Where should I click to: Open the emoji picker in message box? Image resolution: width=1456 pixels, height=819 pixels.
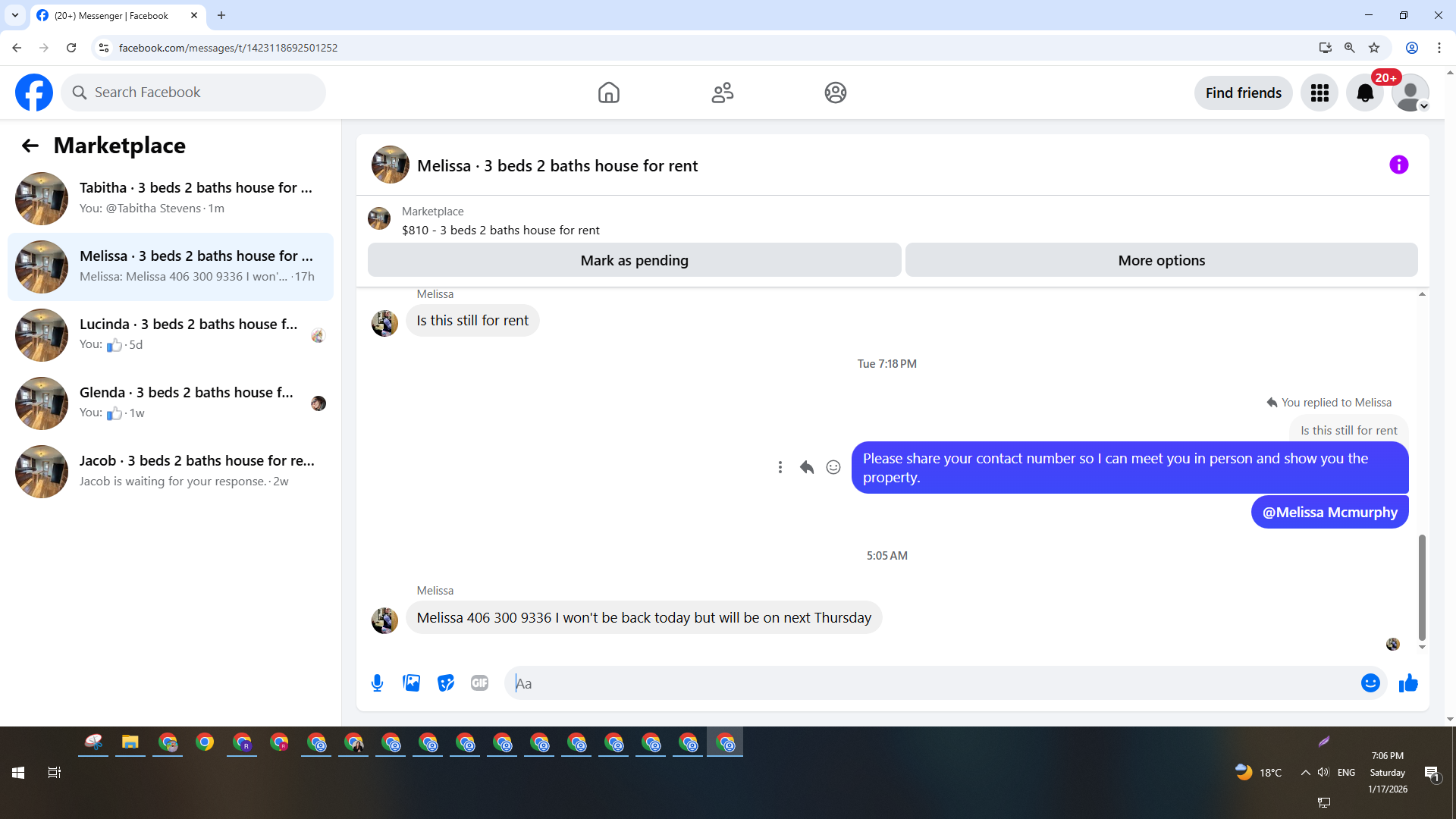[x=1370, y=683]
